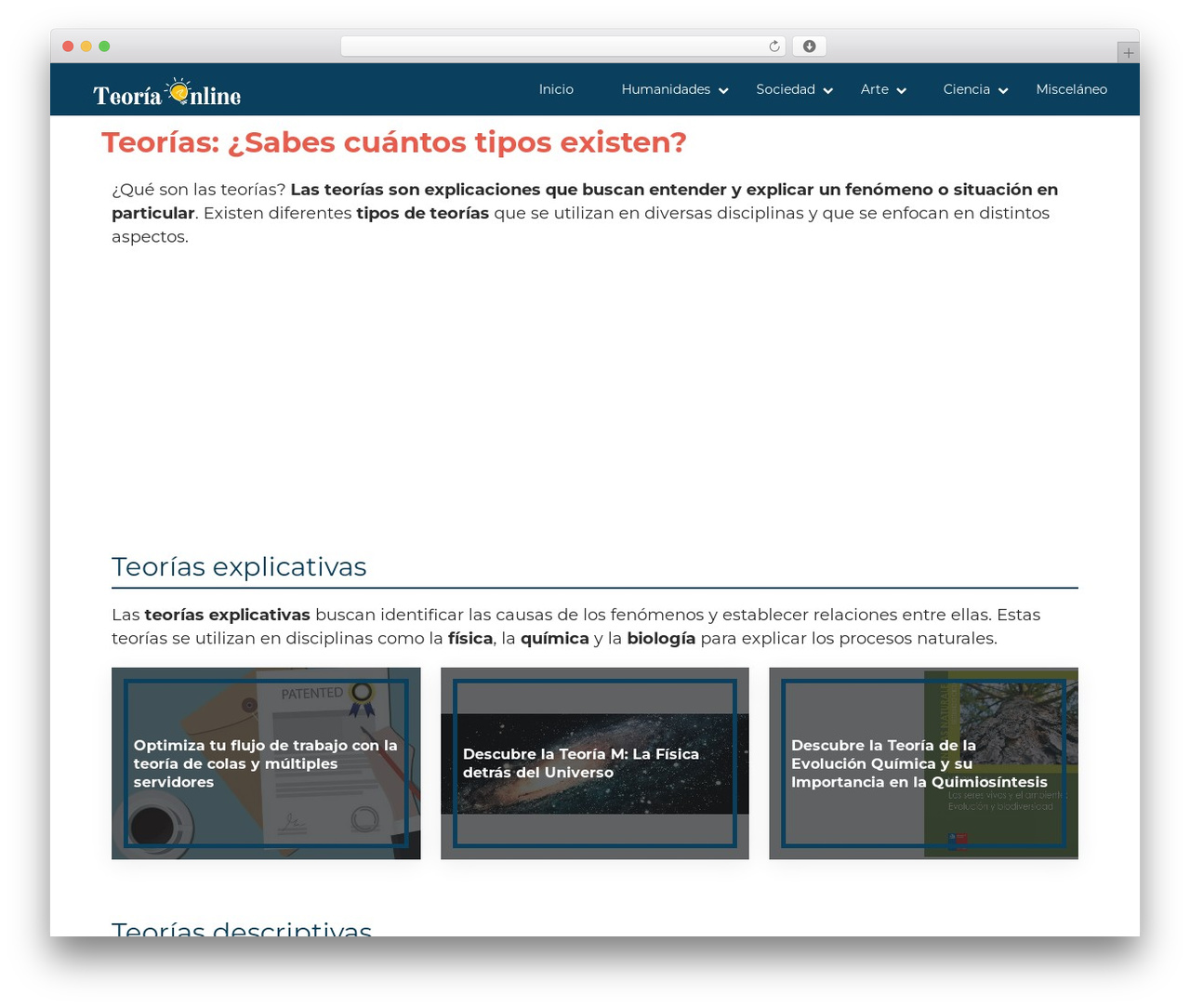Maximize the window with green button
The width and height of the screenshot is (1190, 1008).
(104, 46)
